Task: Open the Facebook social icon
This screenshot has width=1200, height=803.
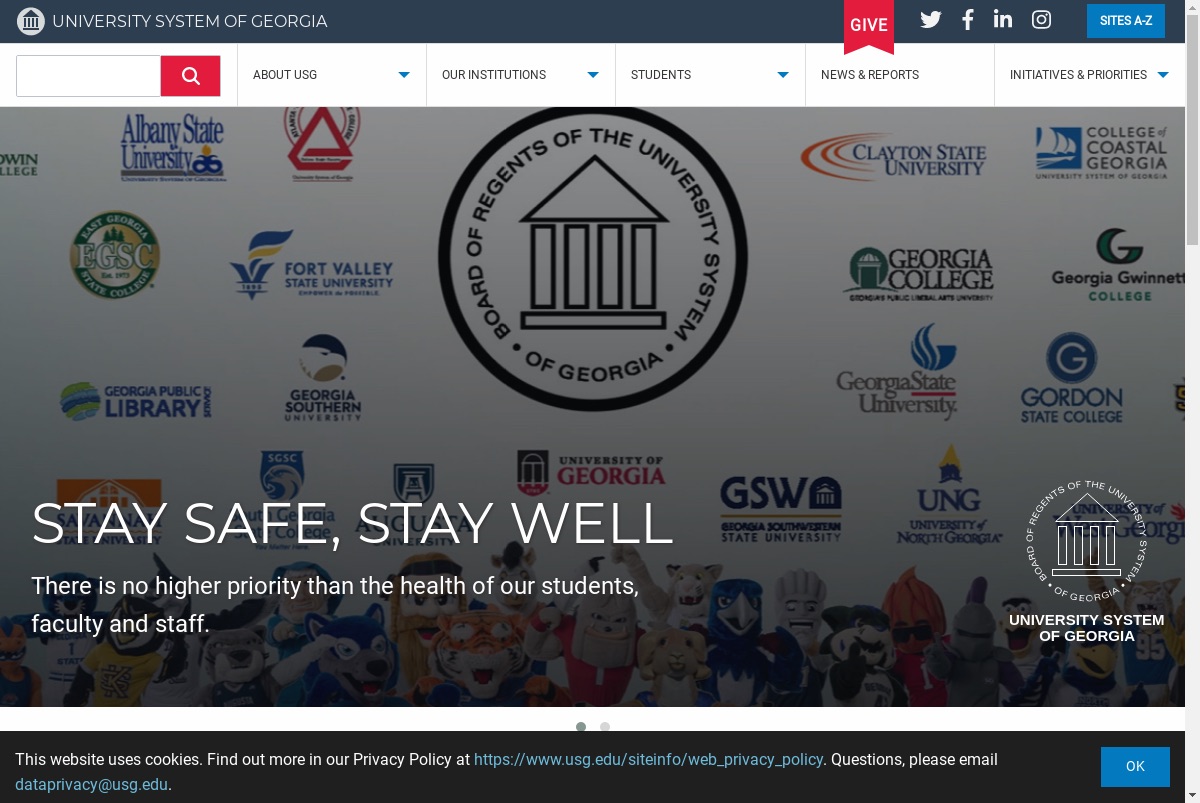Action: (x=967, y=20)
